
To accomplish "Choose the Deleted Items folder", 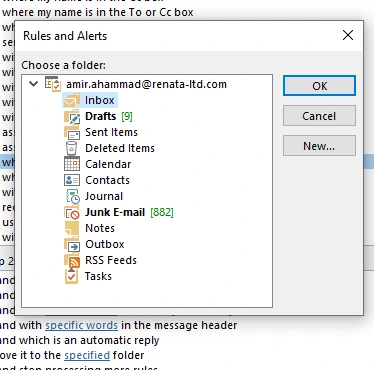I will pos(120,148).
